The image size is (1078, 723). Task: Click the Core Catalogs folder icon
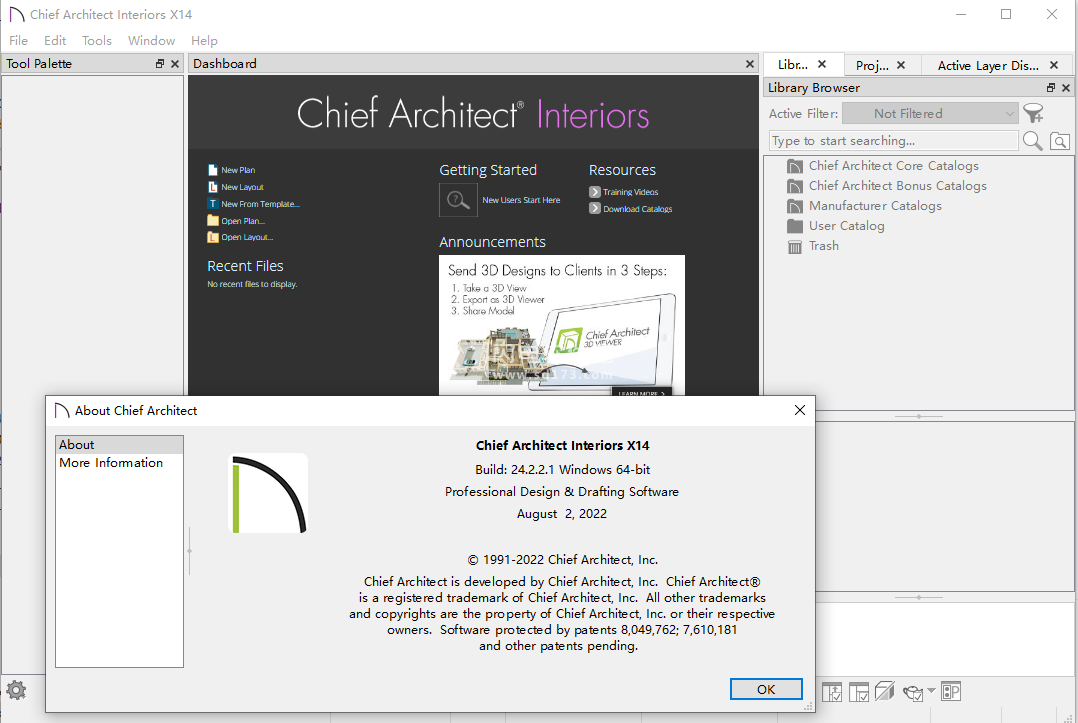(x=795, y=166)
